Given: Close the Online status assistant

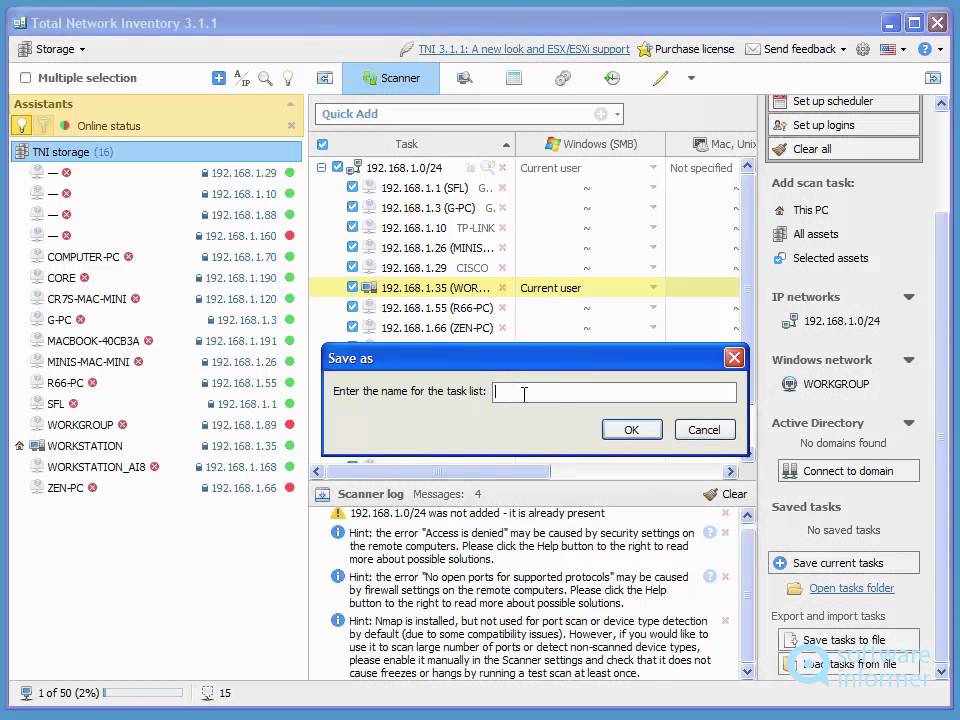Looking at the screenshot, I should point(291,126).
